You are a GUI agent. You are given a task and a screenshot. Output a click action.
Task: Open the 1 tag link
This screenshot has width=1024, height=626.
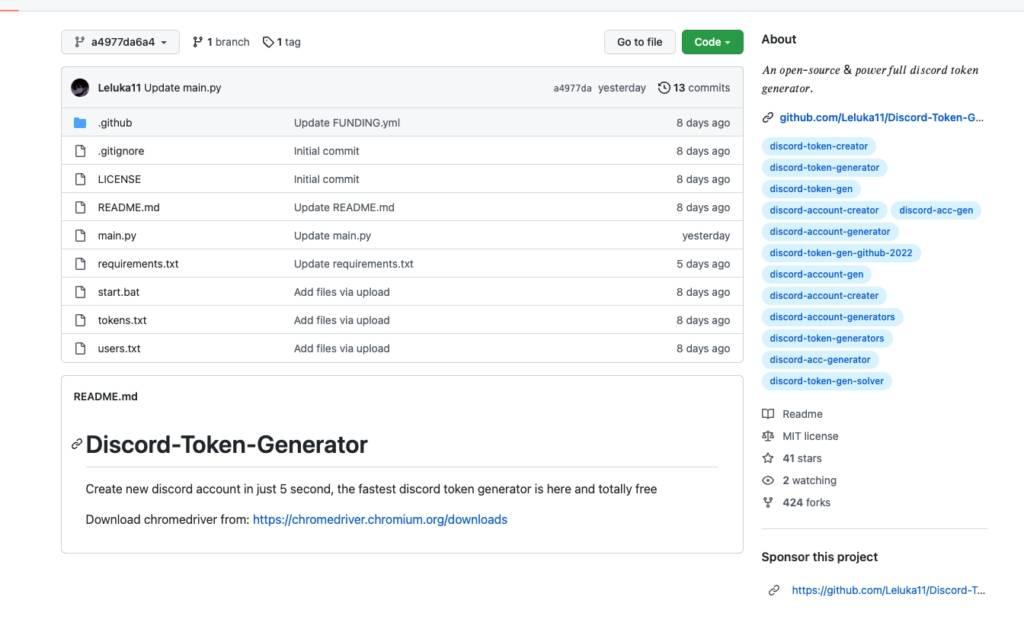[282, 42]
